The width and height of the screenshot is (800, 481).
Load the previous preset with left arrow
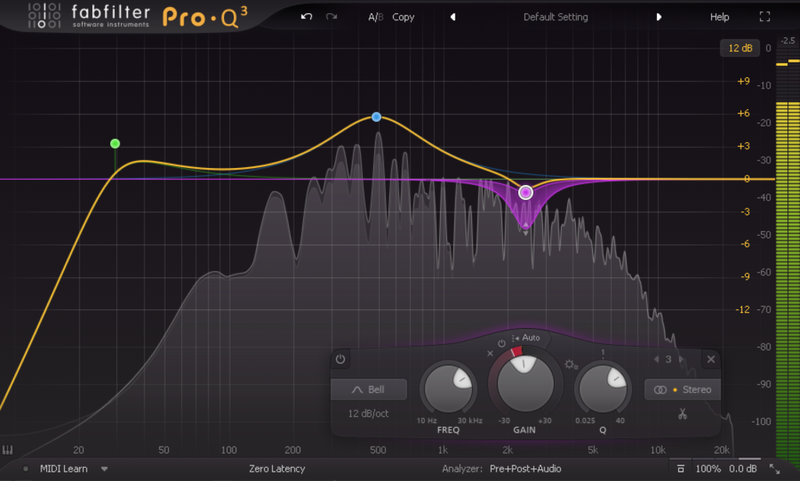click(453, 17)
